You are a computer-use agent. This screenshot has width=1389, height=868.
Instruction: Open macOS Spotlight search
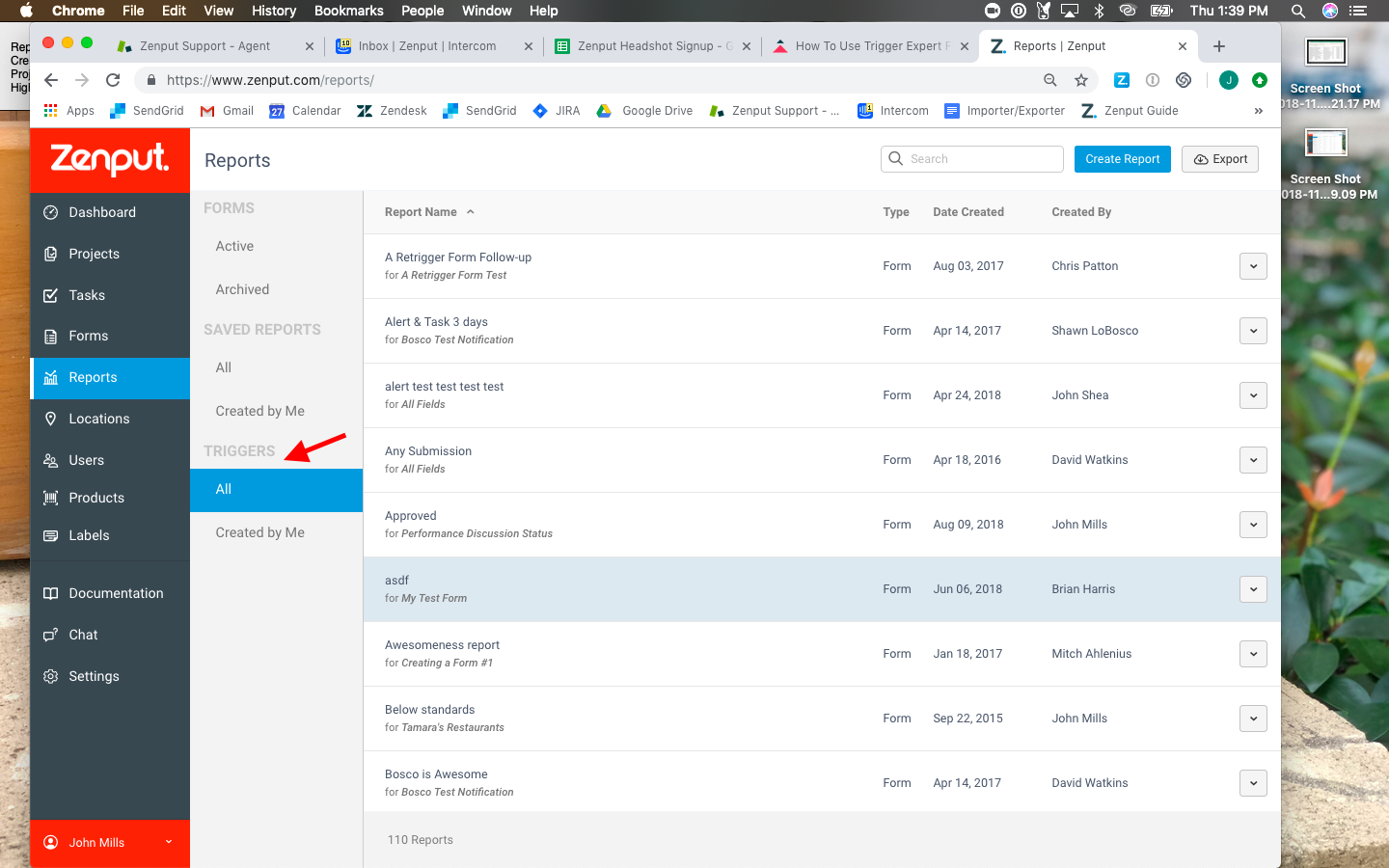coord(1298,11)
